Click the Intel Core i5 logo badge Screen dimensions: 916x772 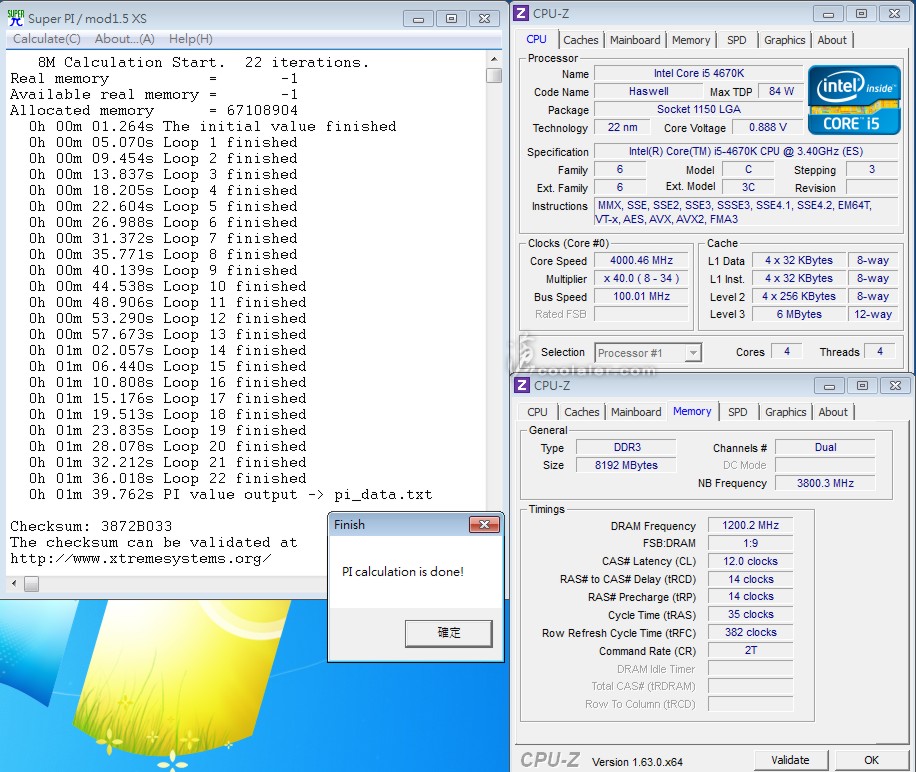click(x=854, y=100)
